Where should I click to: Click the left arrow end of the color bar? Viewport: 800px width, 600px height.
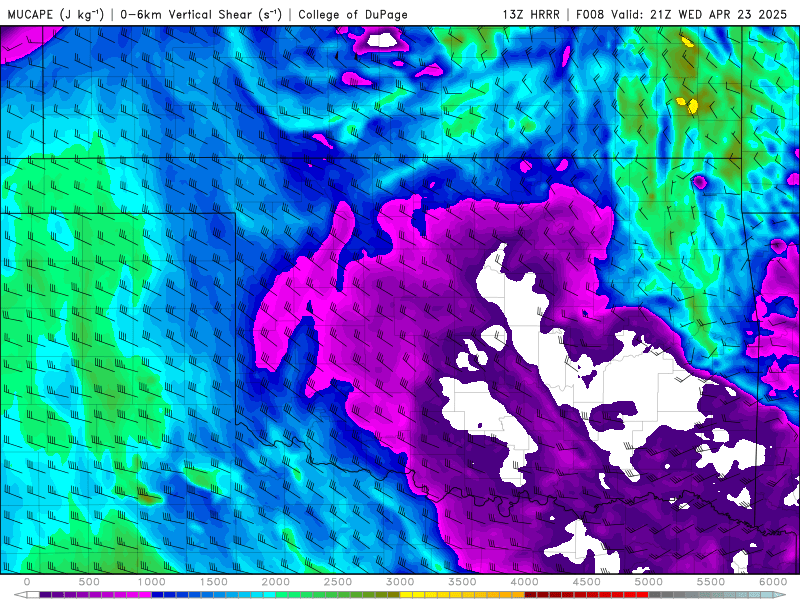click(20, 595)
